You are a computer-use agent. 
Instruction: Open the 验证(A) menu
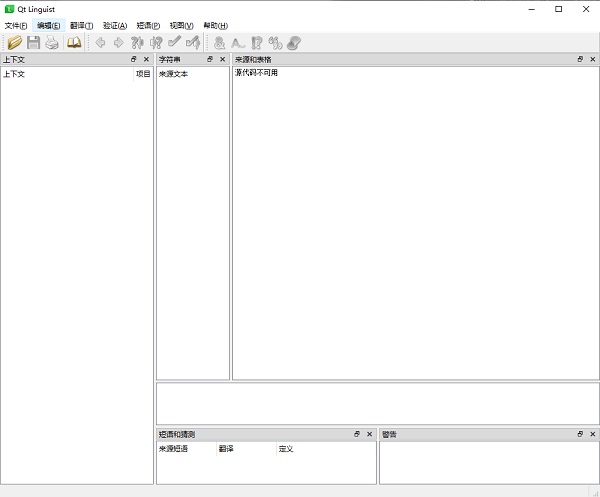point(115,25)
